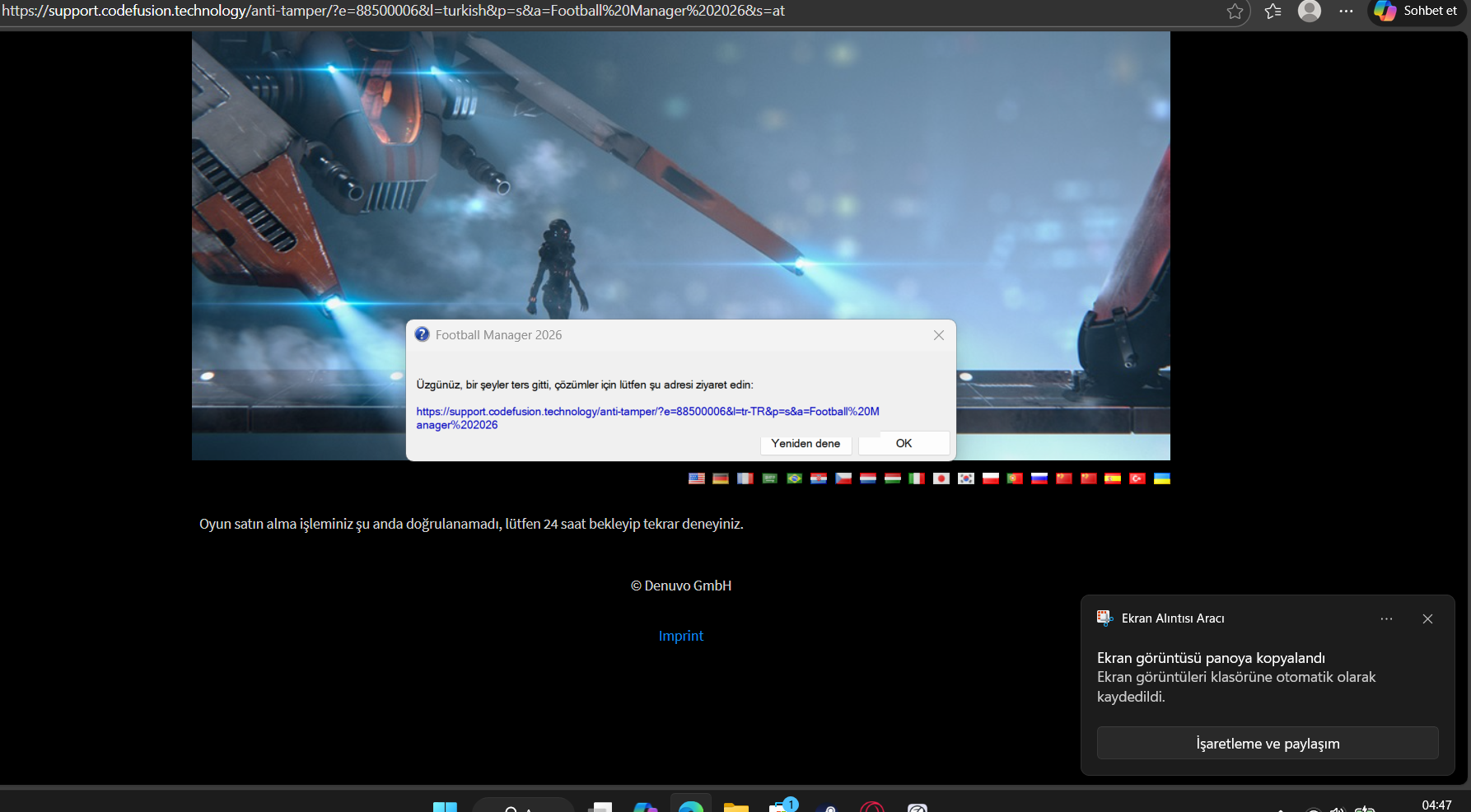Open the Windows Start menu
Screen dimensions: 1471x812
click(445, 806)
